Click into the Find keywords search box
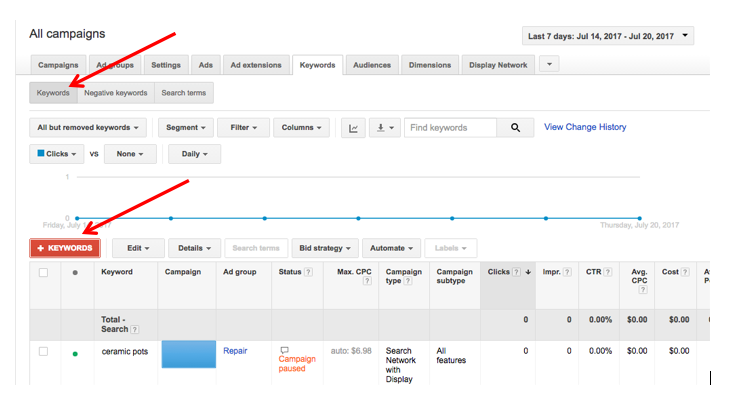This screenshot has height=411, width=739. [450, 128]
